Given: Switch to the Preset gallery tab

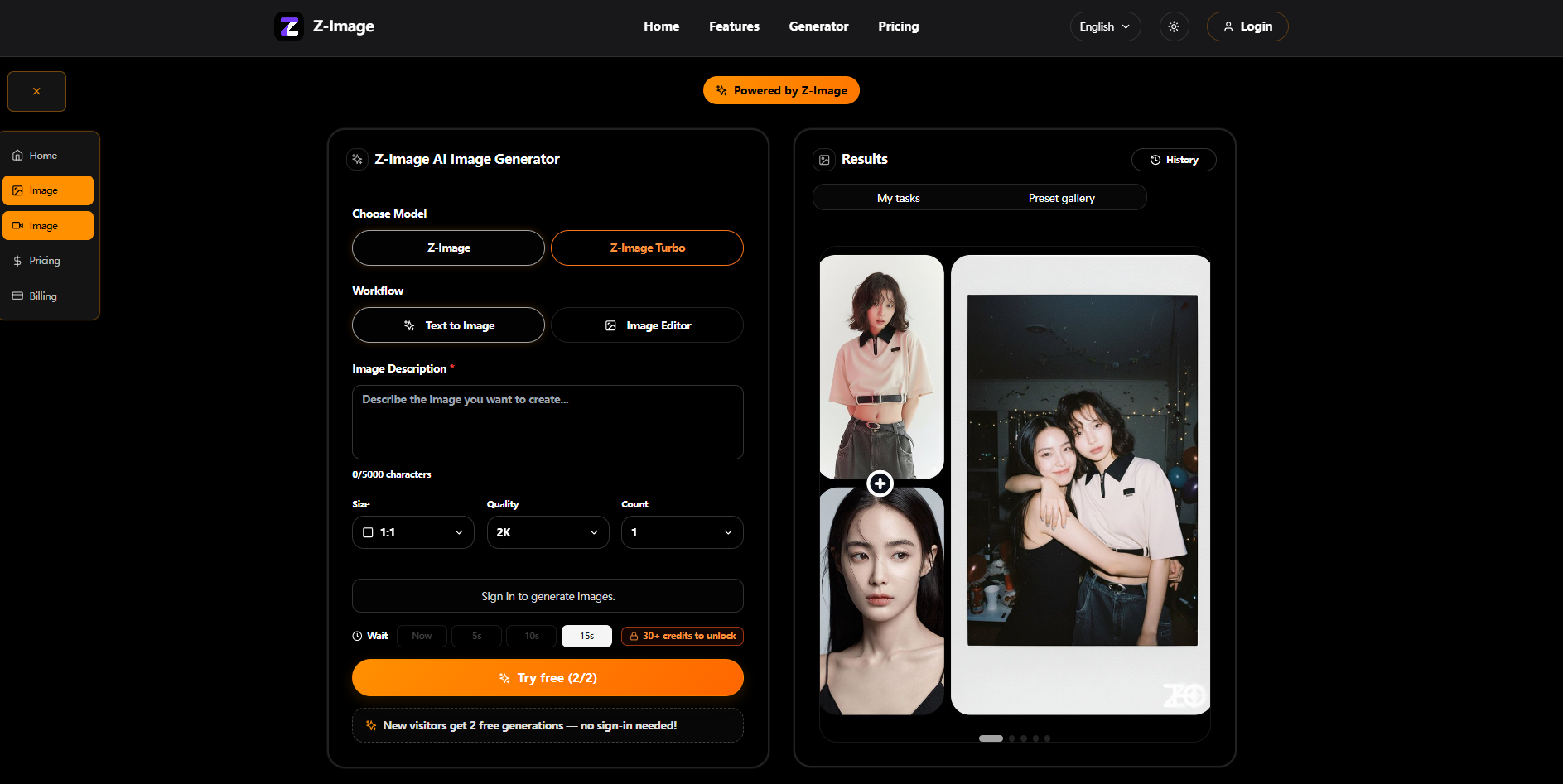Looking at the screenshot, I should pos(1061,197).
